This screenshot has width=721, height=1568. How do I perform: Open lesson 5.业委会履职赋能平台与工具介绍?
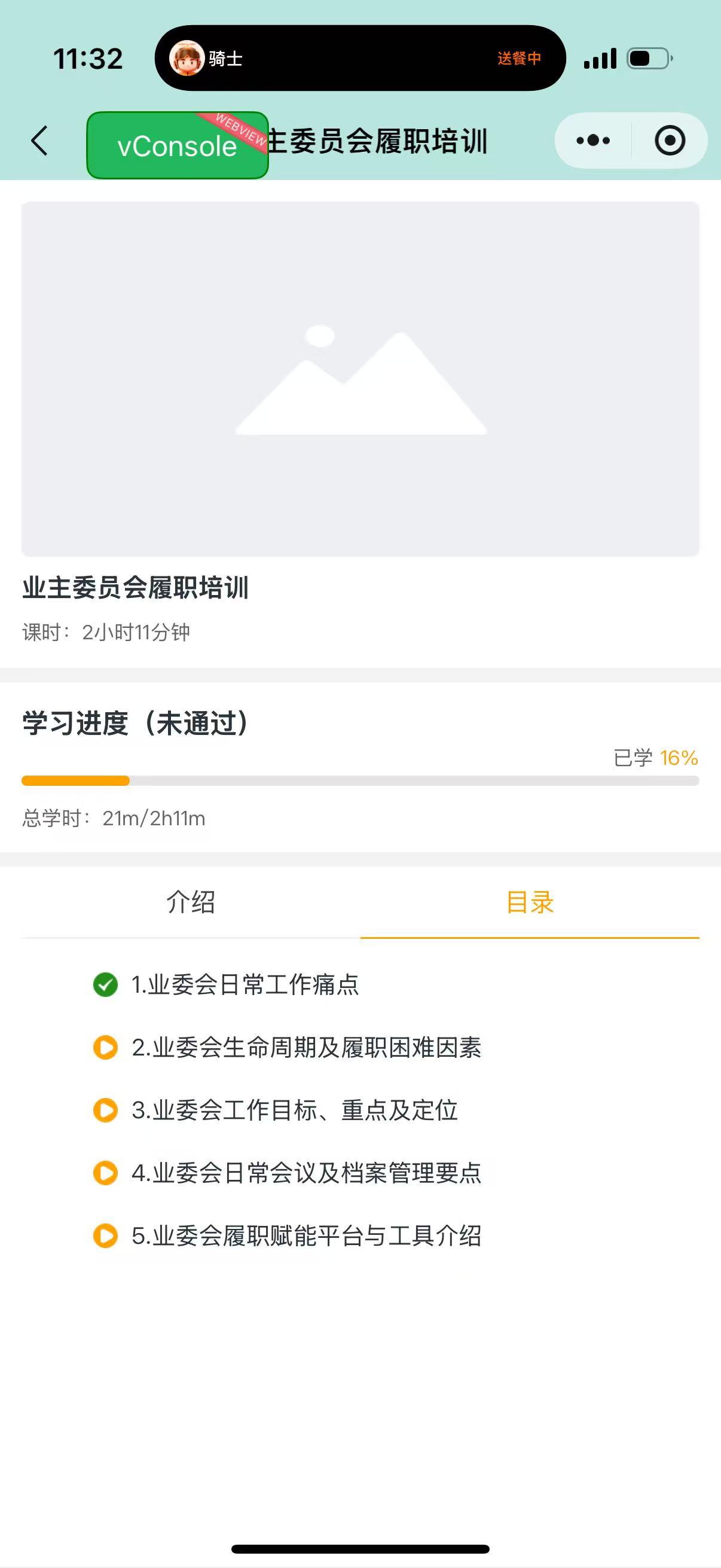pyautogui.click(x=307, y=1236)
